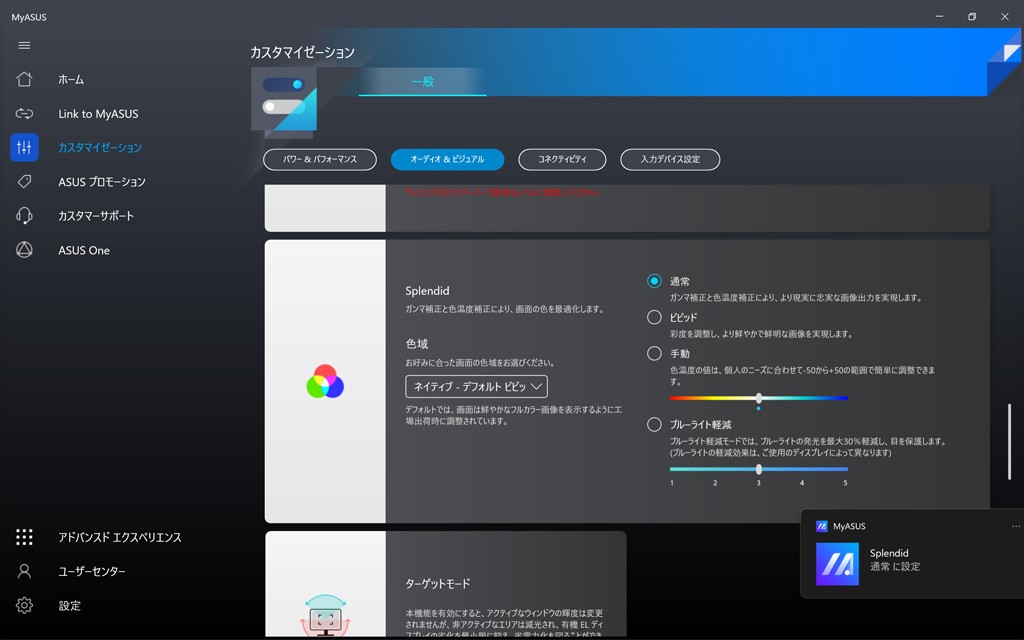Click the customer support headset icon
Screen dimensions: 1024x640
point(24,216)
